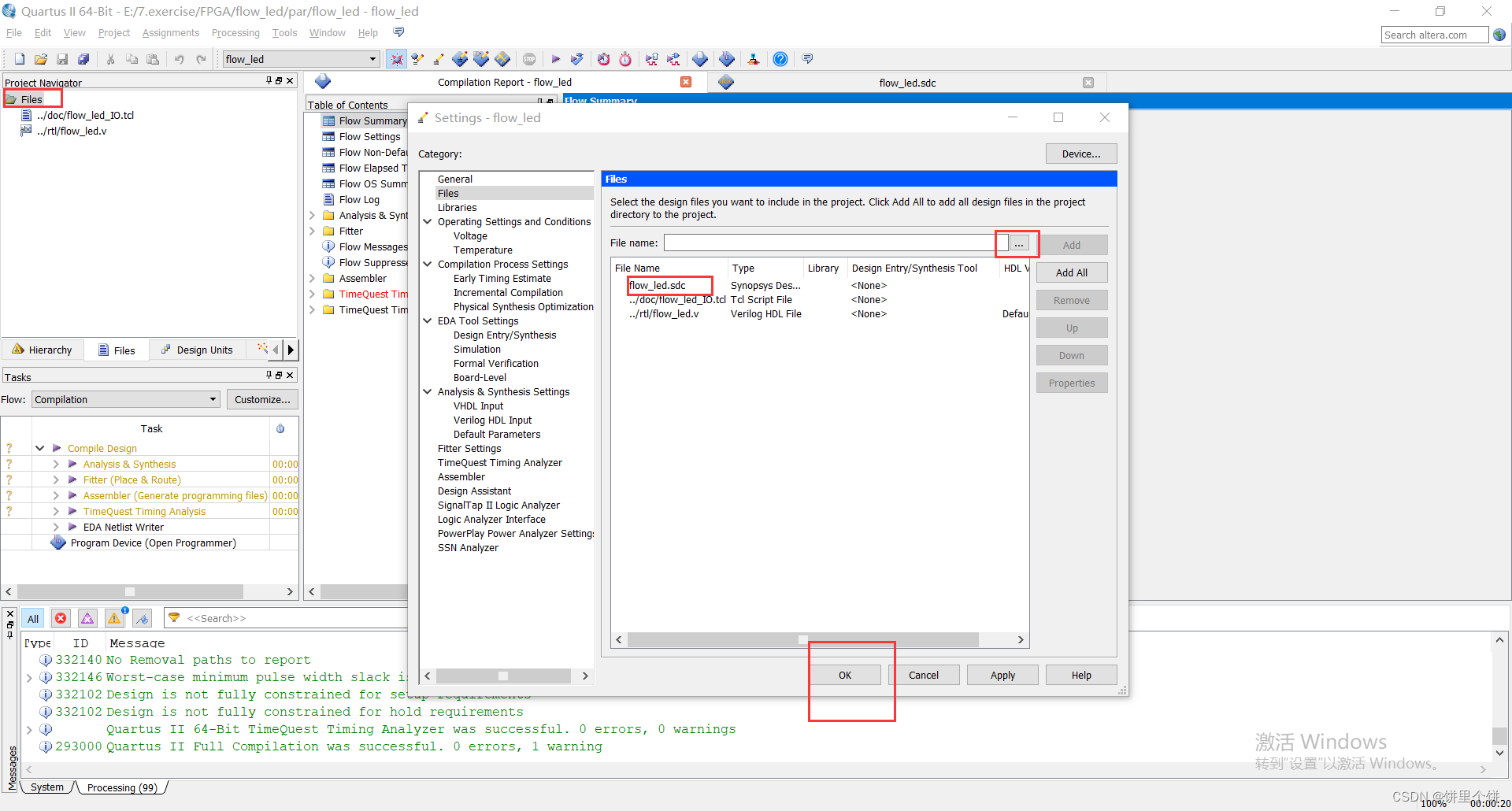Image resolution: width=1512 pixels, height=811 pixels.
Task: Switch to the Processing (99) tab
Action: [122, 787]
